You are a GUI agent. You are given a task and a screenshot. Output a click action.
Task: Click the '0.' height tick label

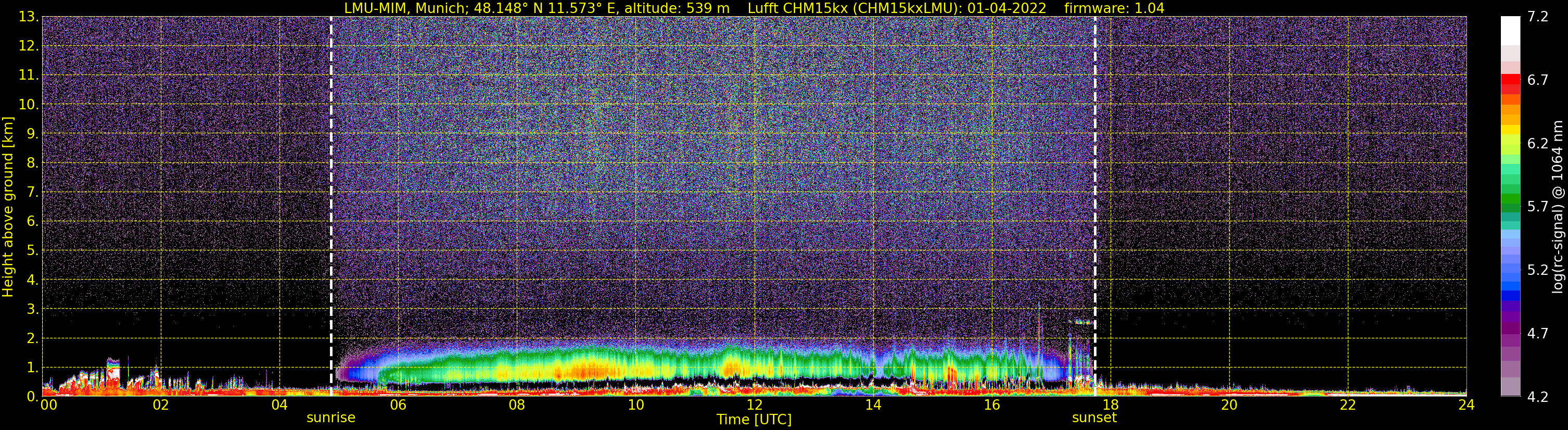[32, 397]
